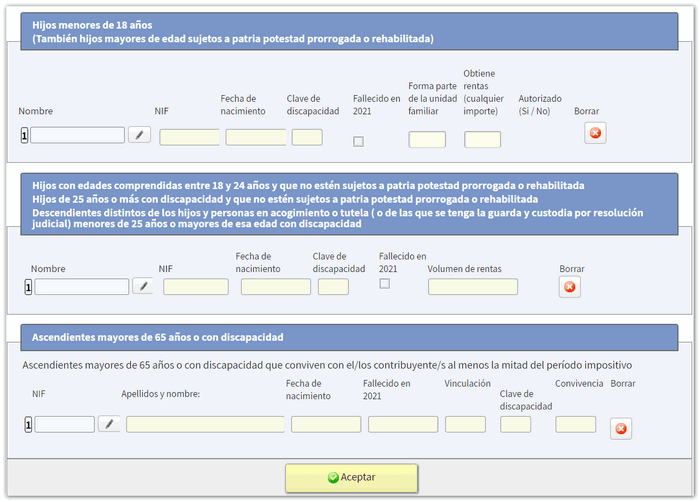Image resolution: width=700 pixels, height=502 pixels.
Task: Check Fallecido en 2021 box in descendants section
Action: 385,284
